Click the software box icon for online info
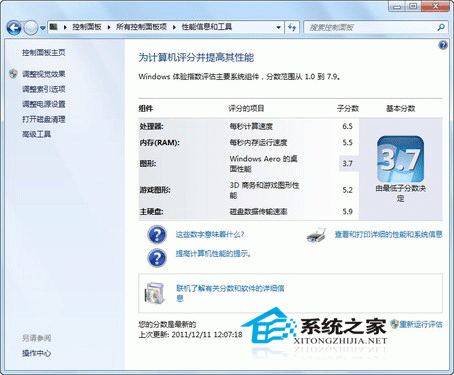 pyautogui.click(x=155, y=293)
